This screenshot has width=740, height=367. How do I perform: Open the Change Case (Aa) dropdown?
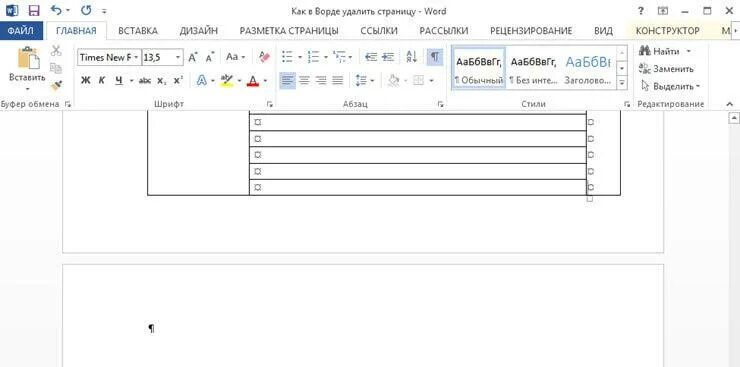click(x=235, y=57)
